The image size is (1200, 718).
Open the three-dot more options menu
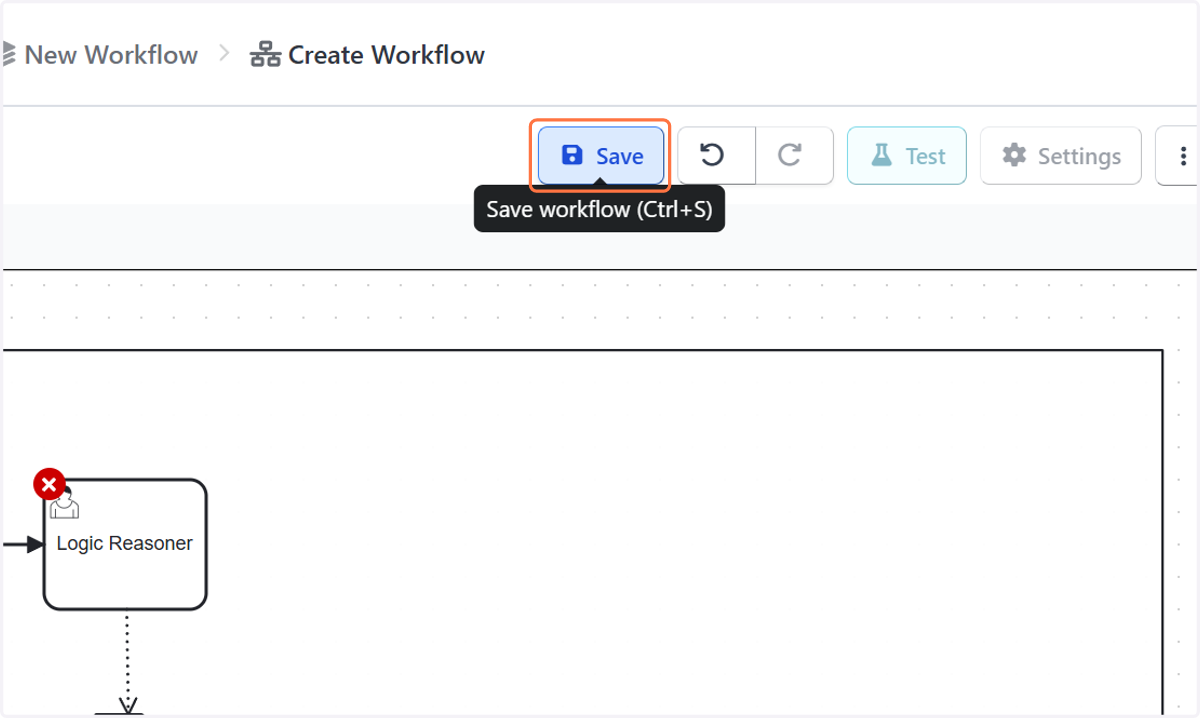coord(1180,156)
